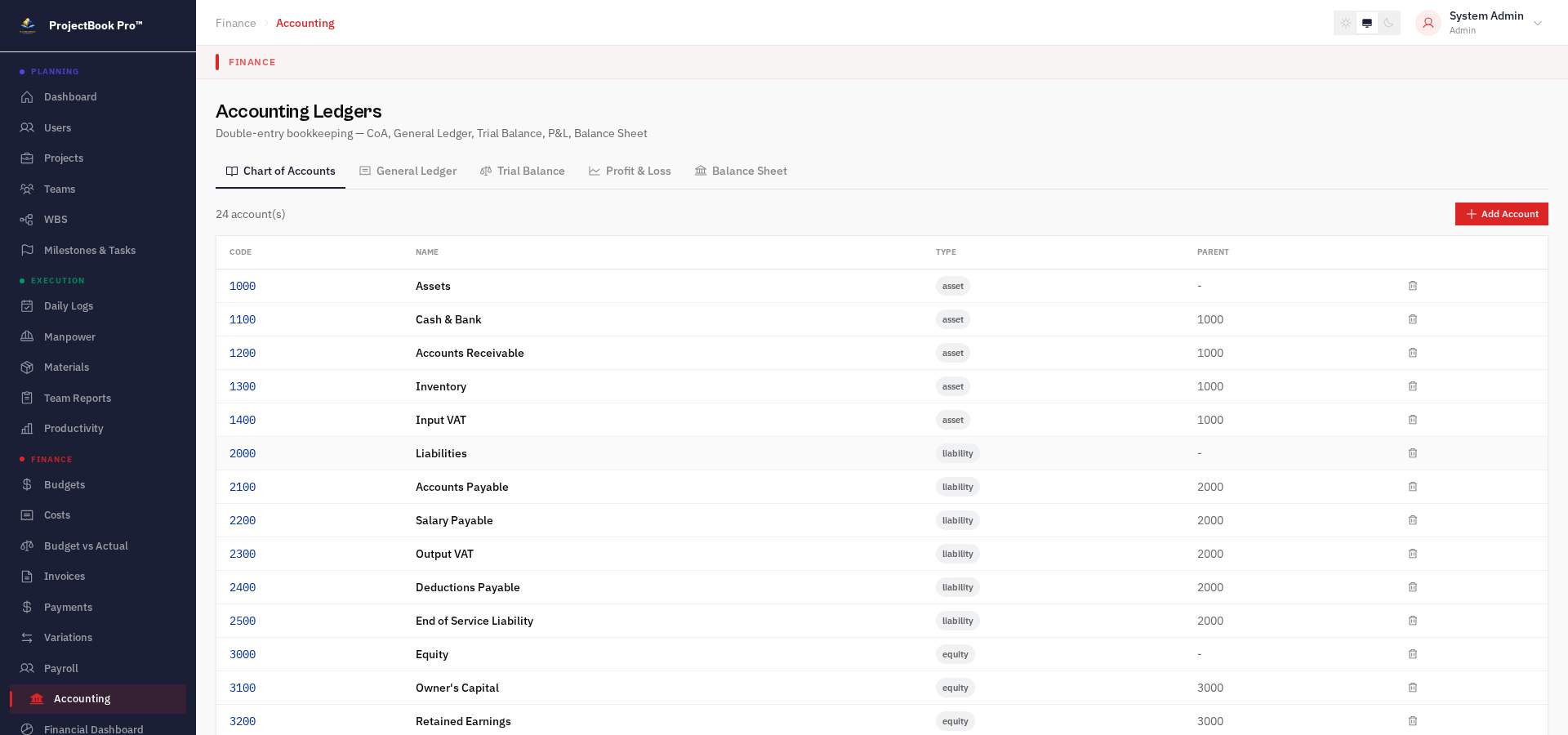This screenshot has height=735, width=1568.
Task: Open the WBS sidebar item
Action: 98,219
